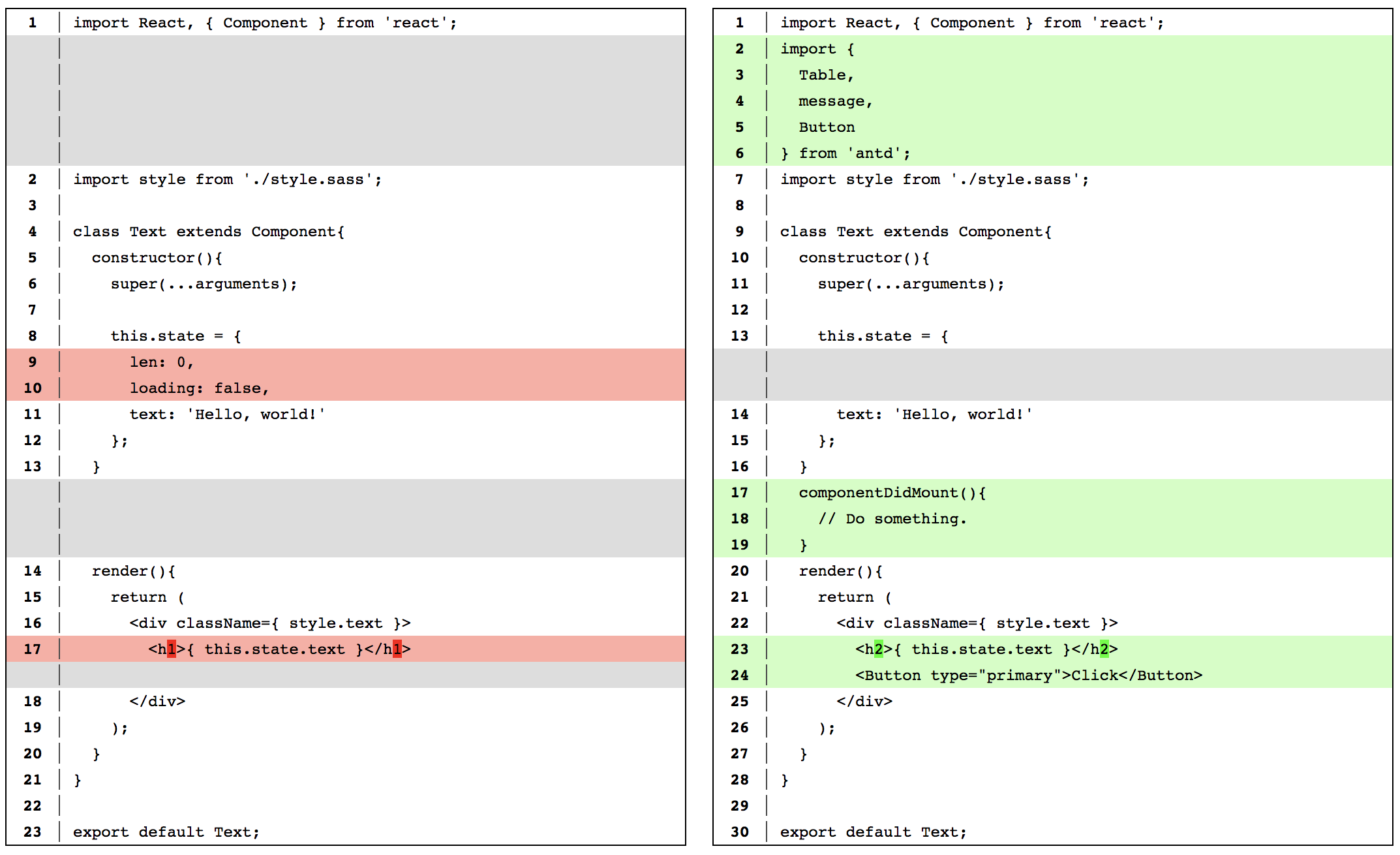Click 'message,' import line

[x=835, y=101]
